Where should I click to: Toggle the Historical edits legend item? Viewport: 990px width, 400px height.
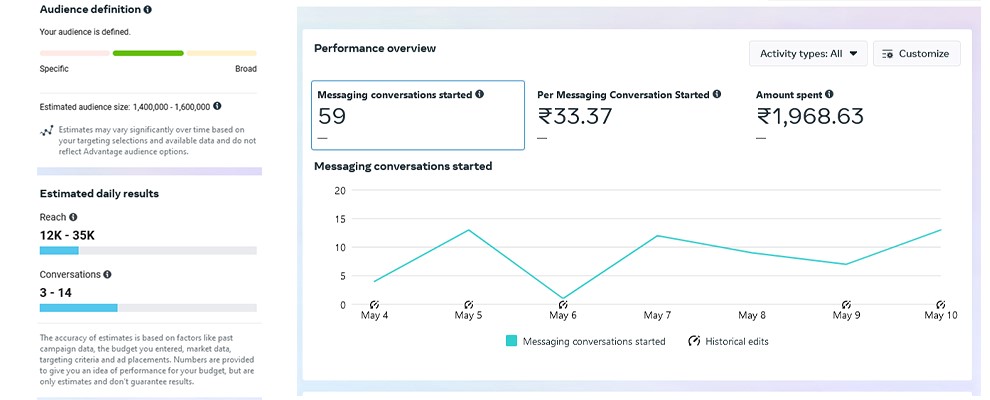pos(728,341)
